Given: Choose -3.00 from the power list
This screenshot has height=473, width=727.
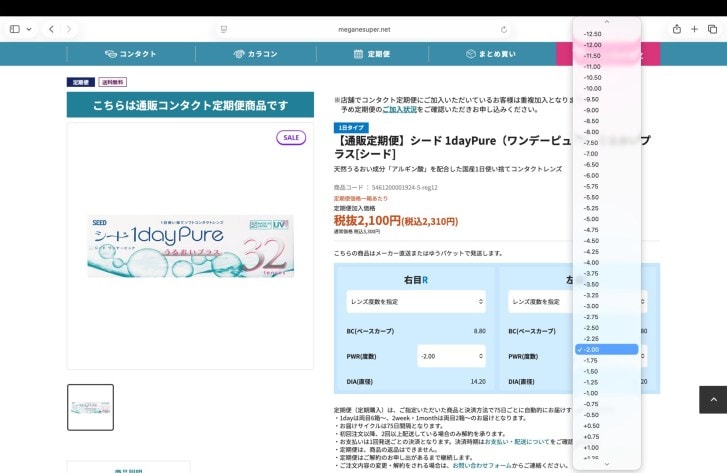Looking at the screenshot, I should [593, 306].
